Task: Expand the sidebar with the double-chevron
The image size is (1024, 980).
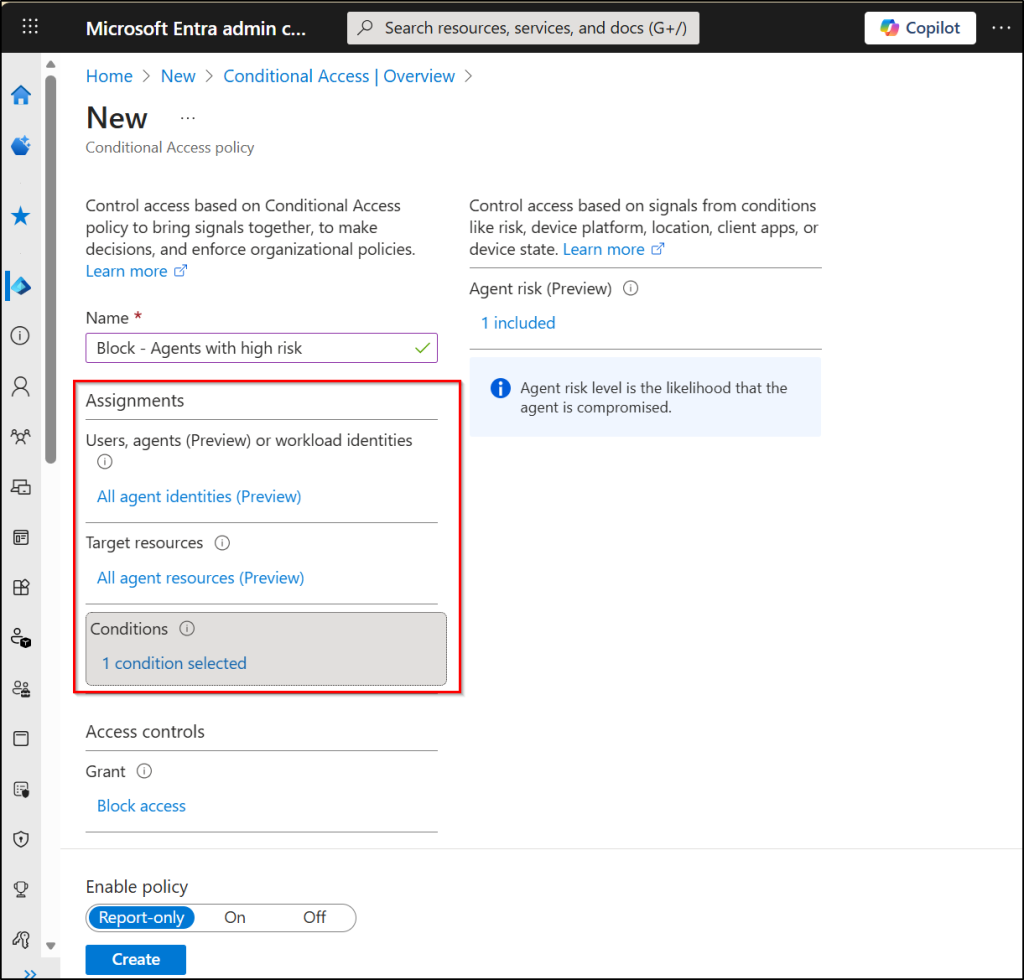Action: 30,971
